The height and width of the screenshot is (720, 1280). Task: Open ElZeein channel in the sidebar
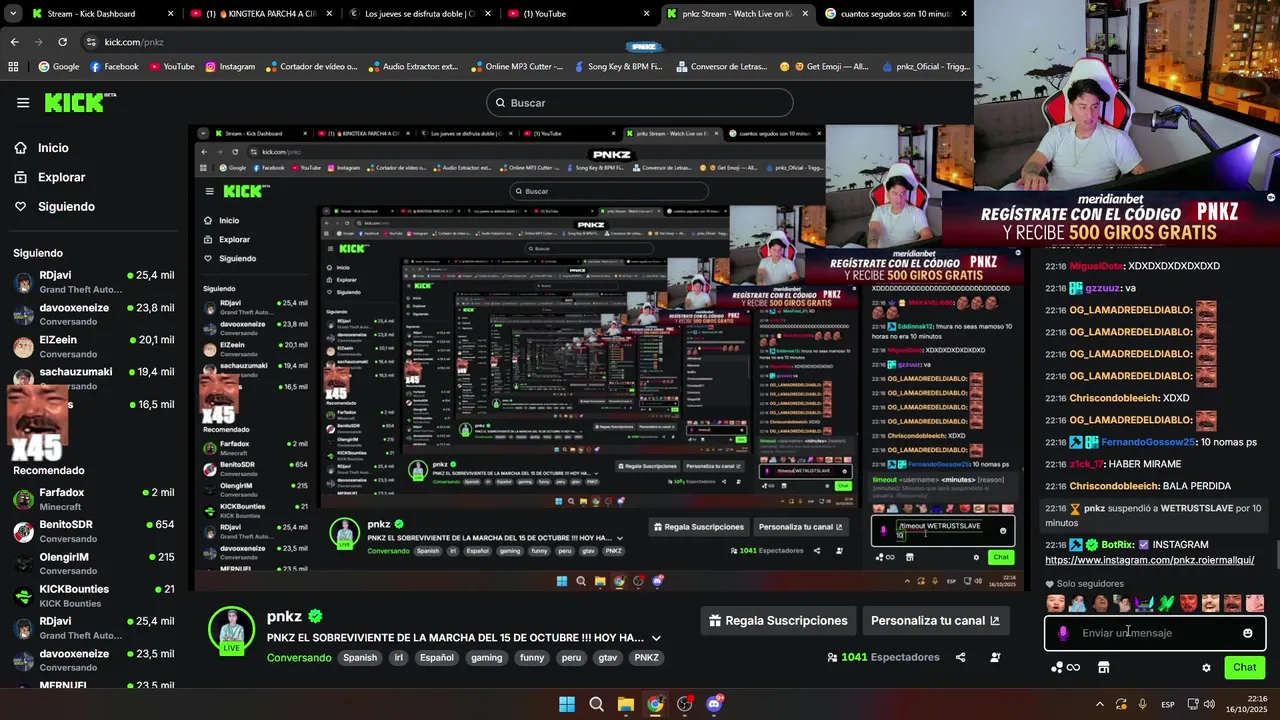[x=93, y=347]
